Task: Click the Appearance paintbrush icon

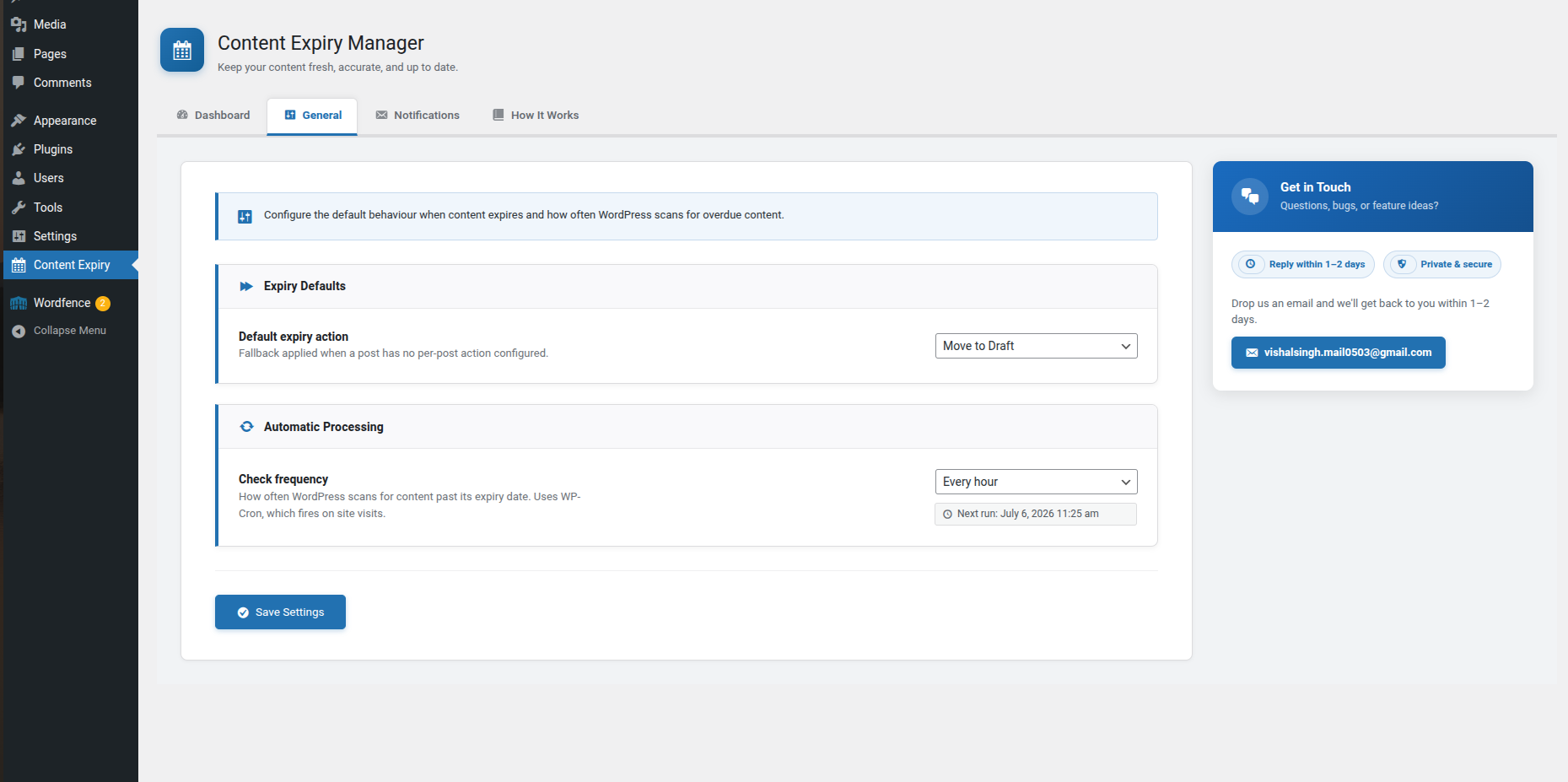Action: coord(19,121)
